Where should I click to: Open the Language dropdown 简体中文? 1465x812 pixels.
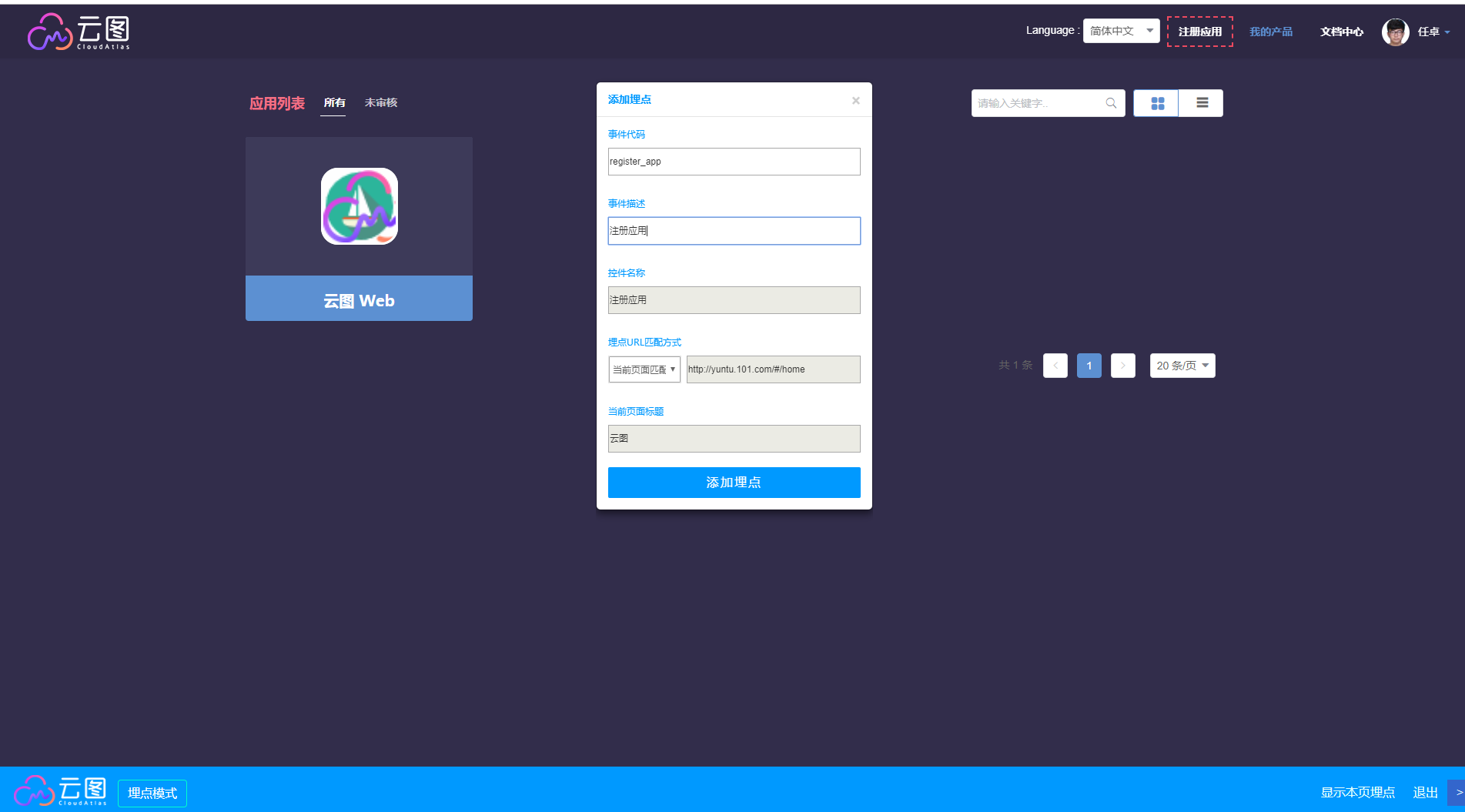(x=1121, y=31)
